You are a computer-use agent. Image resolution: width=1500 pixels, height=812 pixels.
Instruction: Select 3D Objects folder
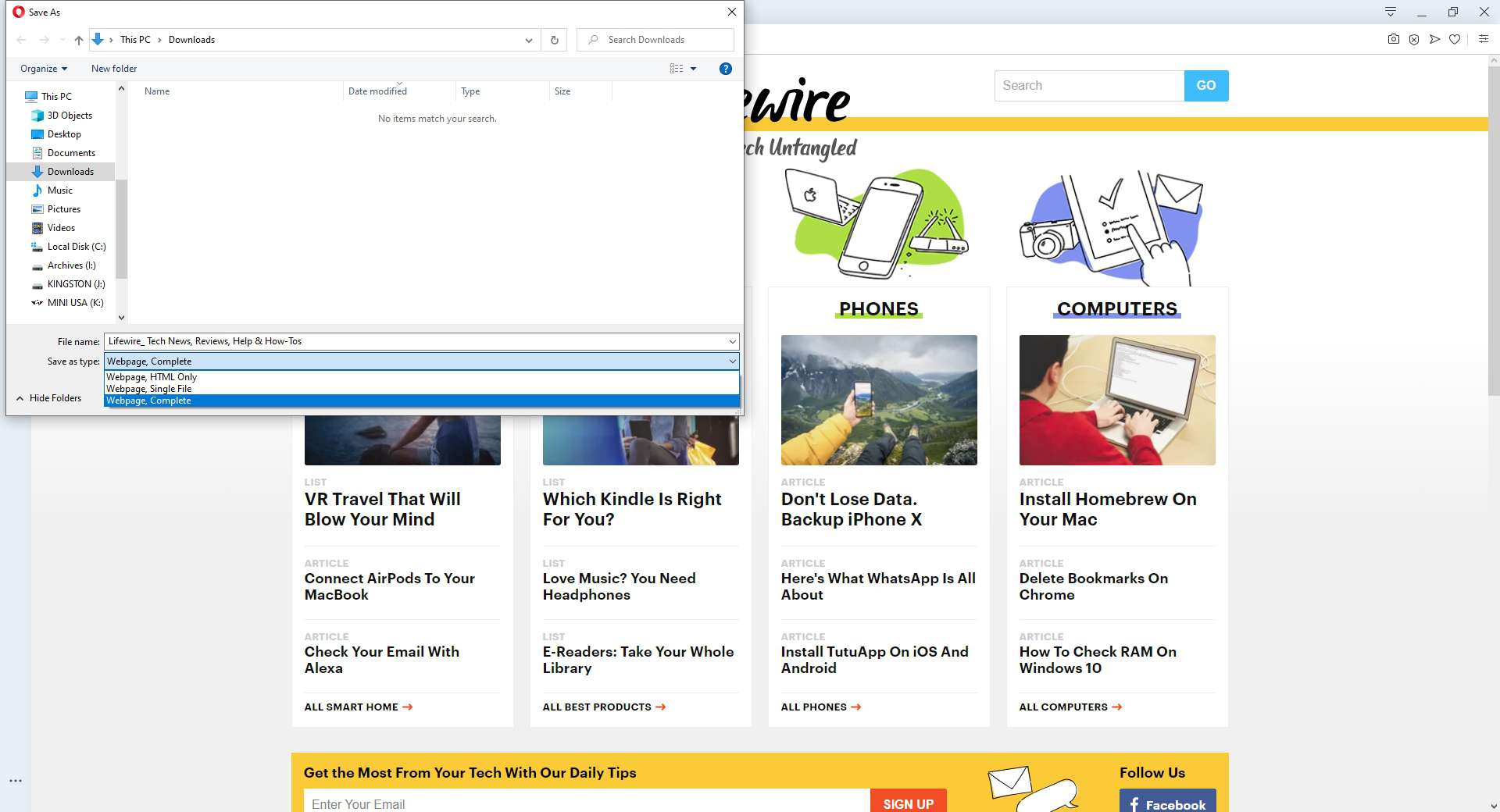70,116
